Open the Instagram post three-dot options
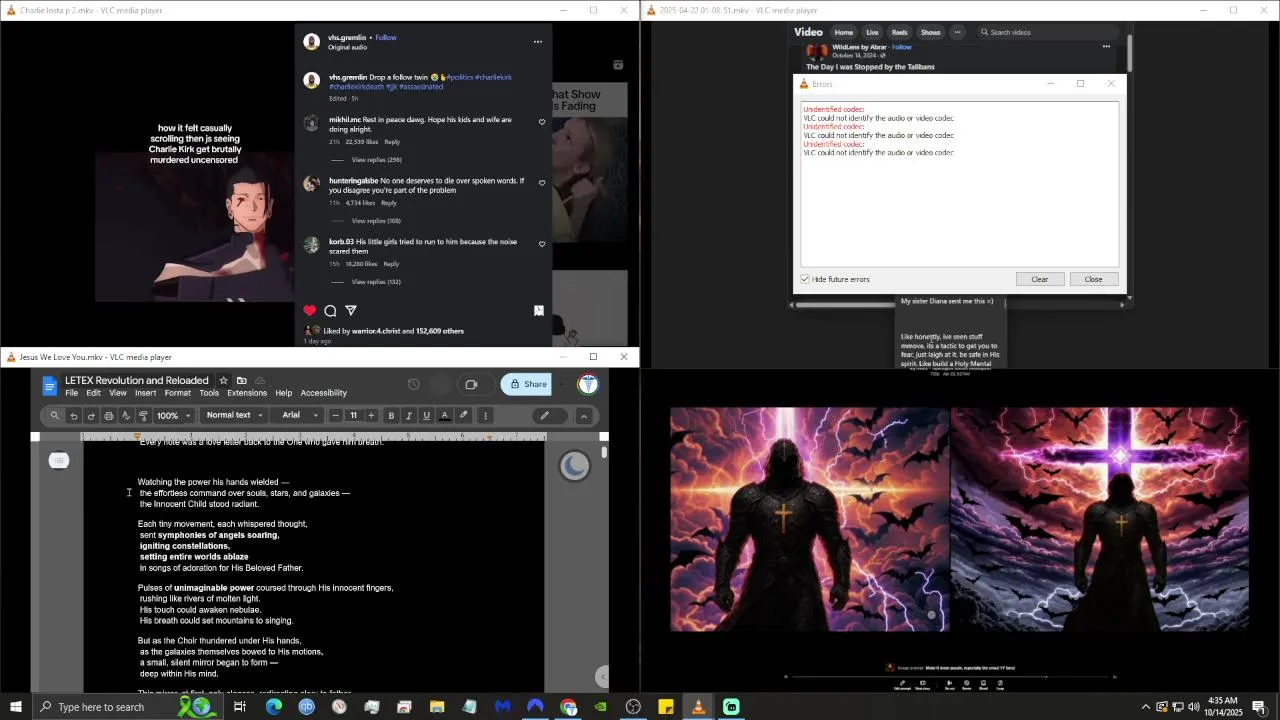The image size is (1280, 720). (538, 42)
